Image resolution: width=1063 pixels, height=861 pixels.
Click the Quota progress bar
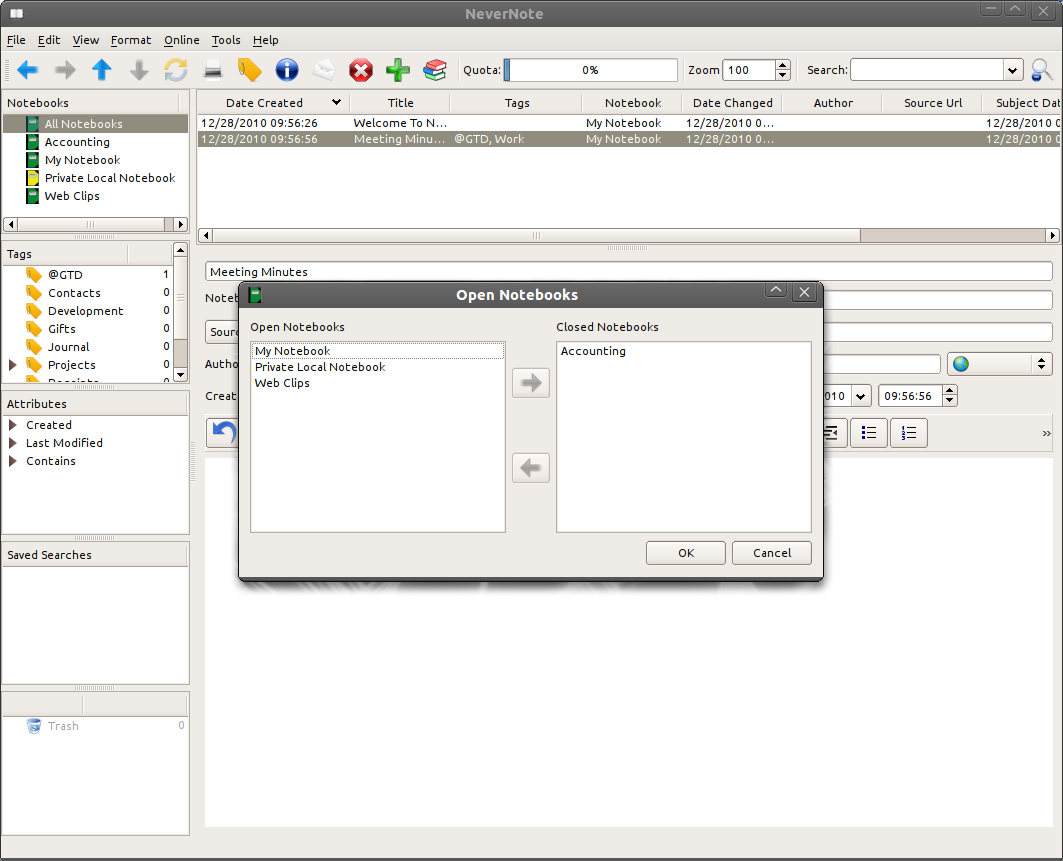pos(590,70)
